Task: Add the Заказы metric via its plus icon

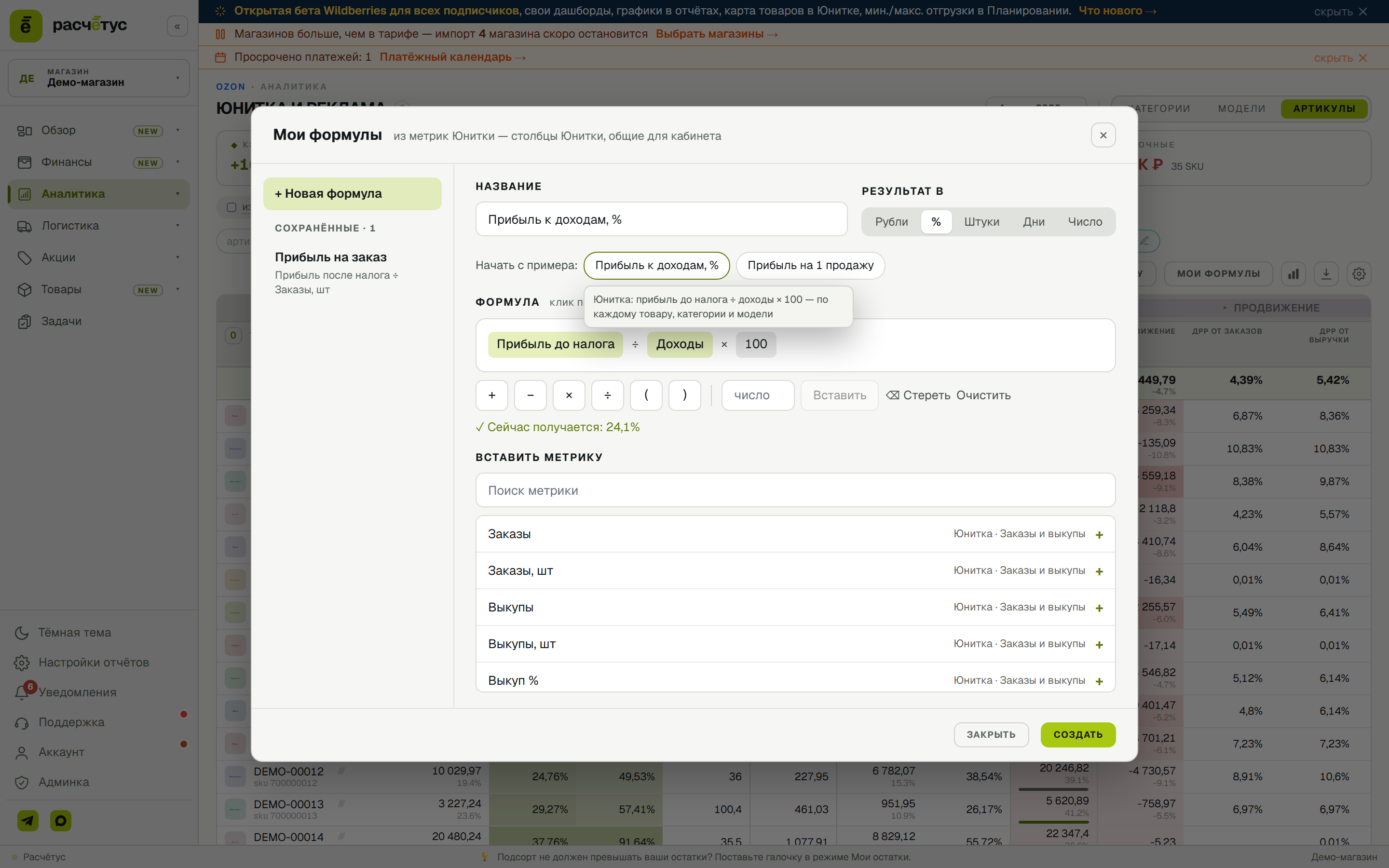Action: 1099,534
